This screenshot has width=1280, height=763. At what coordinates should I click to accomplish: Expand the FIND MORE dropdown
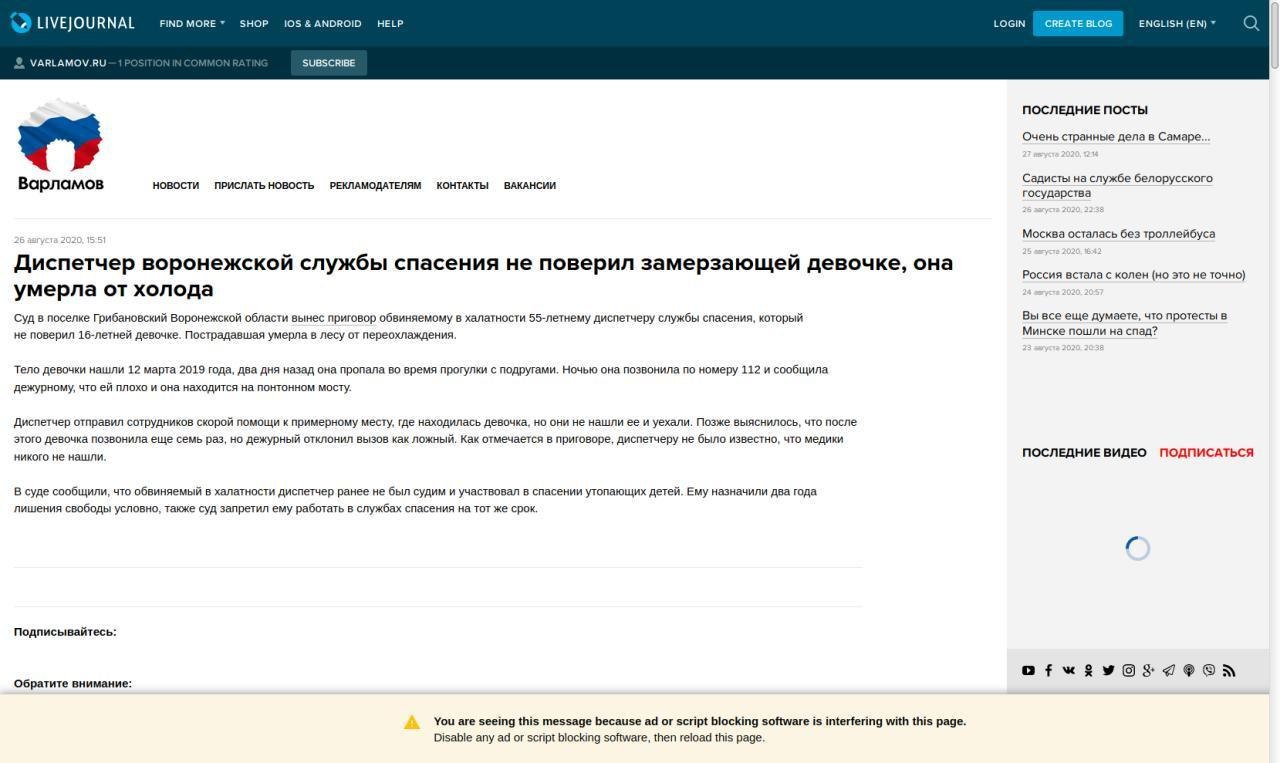192,23
